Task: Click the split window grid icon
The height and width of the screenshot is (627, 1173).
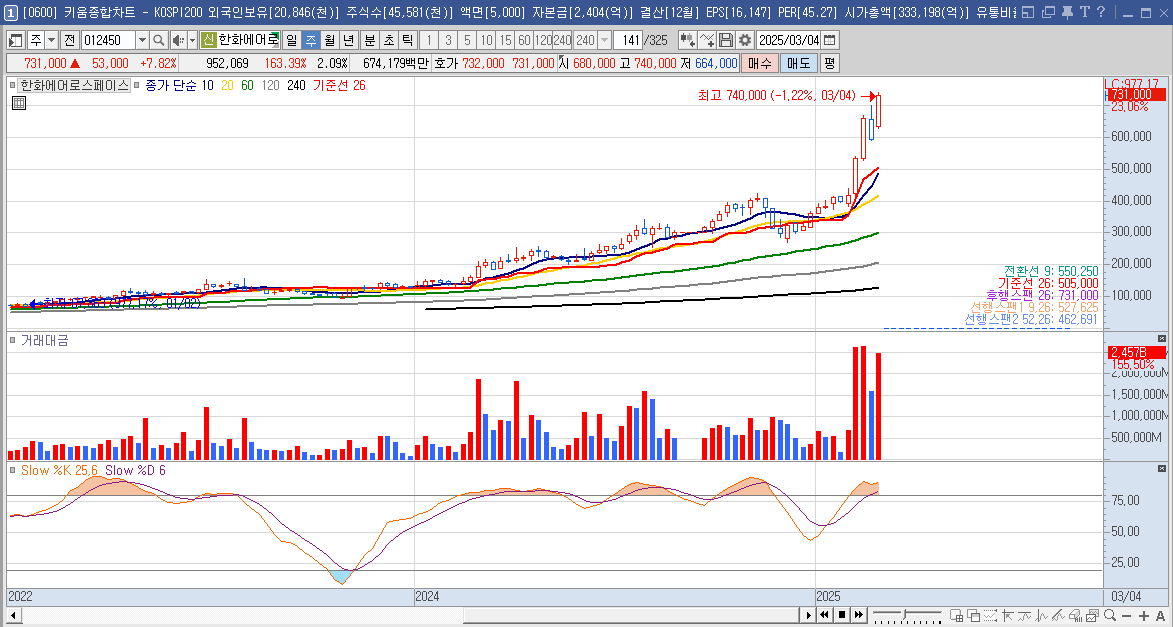Action: point(957,615)
